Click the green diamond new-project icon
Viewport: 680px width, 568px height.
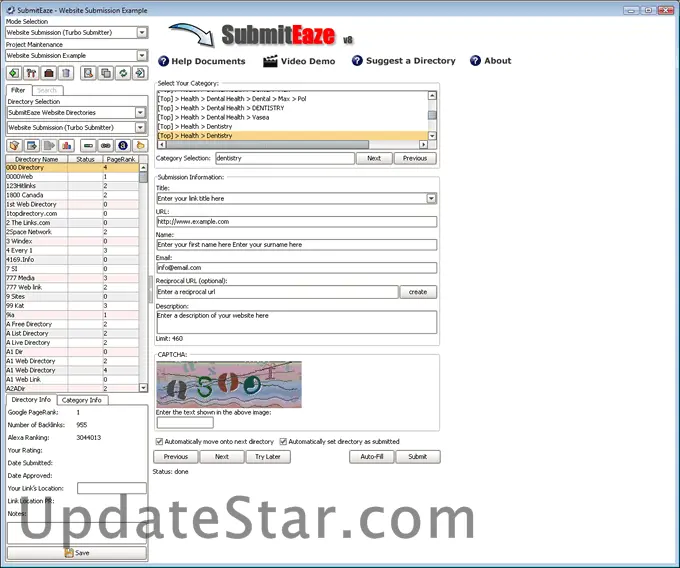point(14,73)
